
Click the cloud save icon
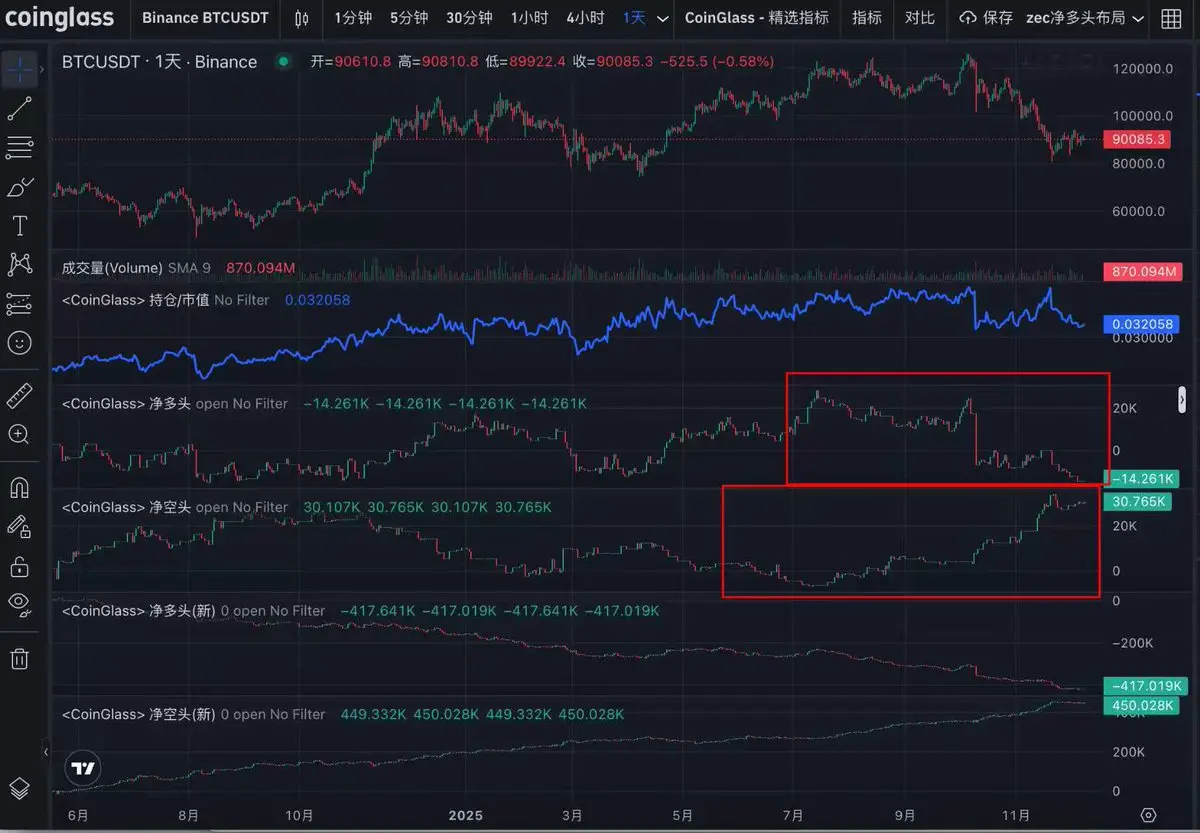[x=967, y=18]
